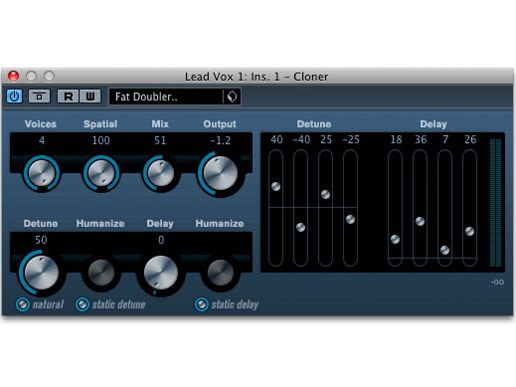The width and height of the screenshot is (516, 387).
Task: Open the preset management diamond icon
Action: coord(232,97)
